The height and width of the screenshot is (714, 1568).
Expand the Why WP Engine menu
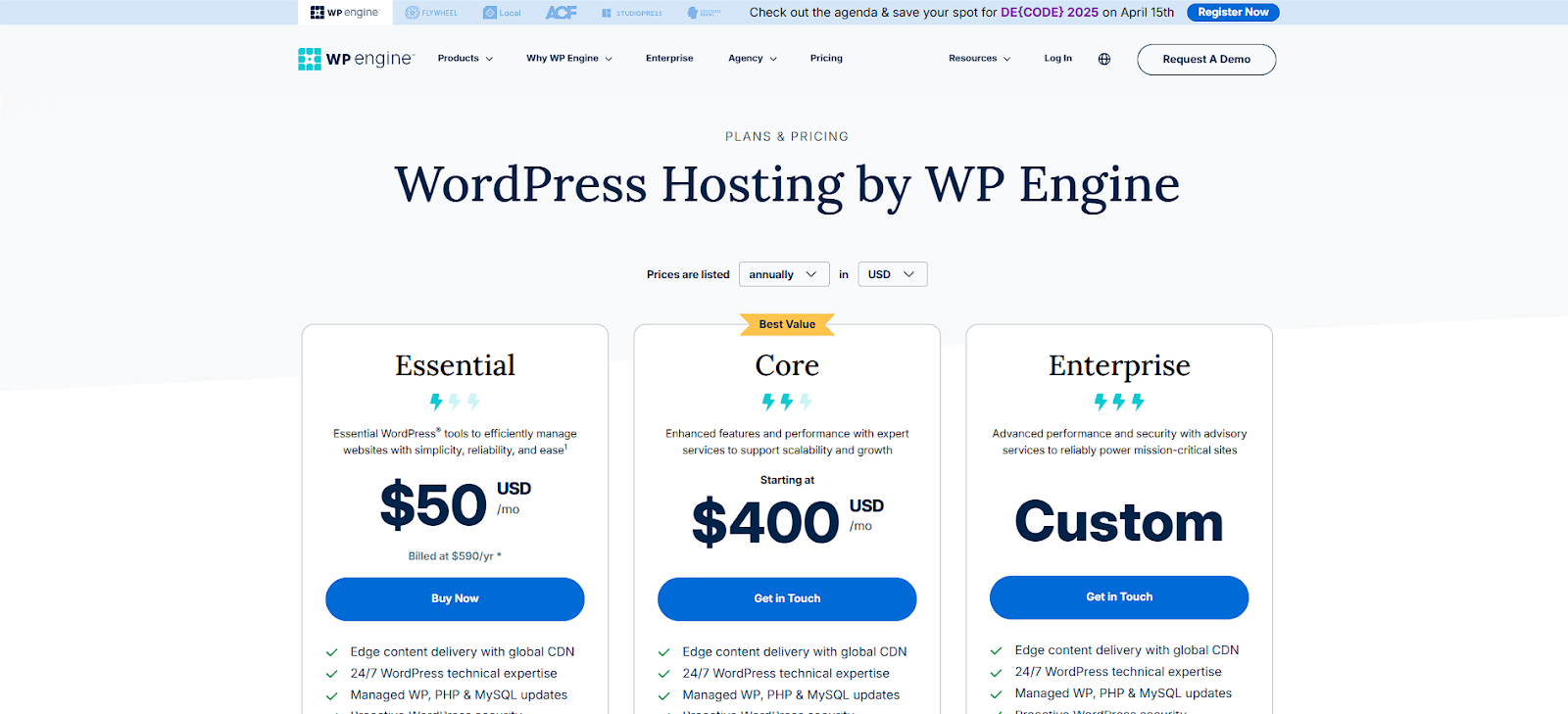point(569,59)
